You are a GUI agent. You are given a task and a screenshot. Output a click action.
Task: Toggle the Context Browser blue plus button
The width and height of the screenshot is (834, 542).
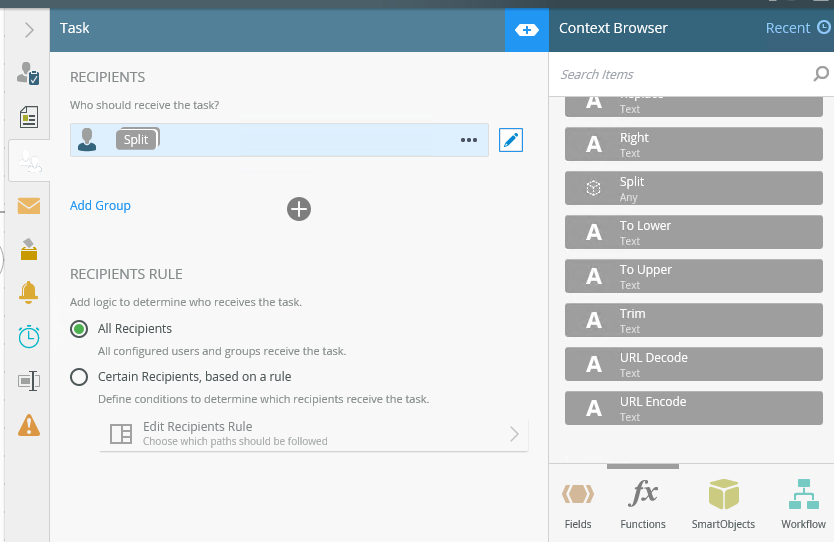(x=527, y=30)
